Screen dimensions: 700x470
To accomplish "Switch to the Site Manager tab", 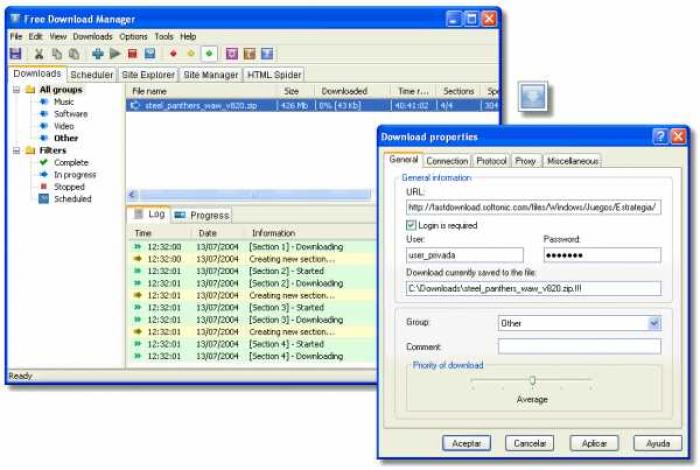I will coord(211,75).
